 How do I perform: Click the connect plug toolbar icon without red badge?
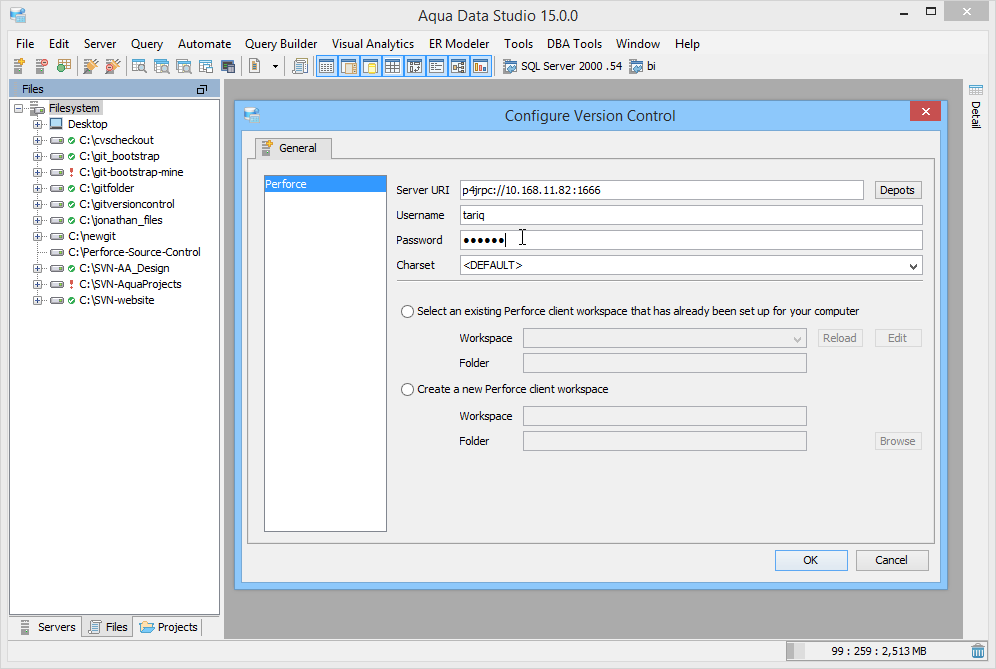point(91,66)
